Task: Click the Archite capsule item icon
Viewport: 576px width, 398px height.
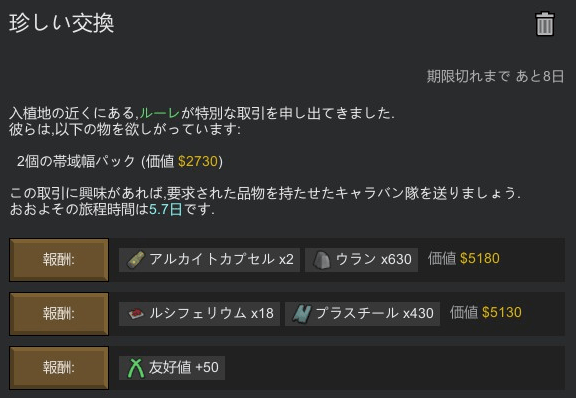Action: pyautogui.click(x=136, y=260)
